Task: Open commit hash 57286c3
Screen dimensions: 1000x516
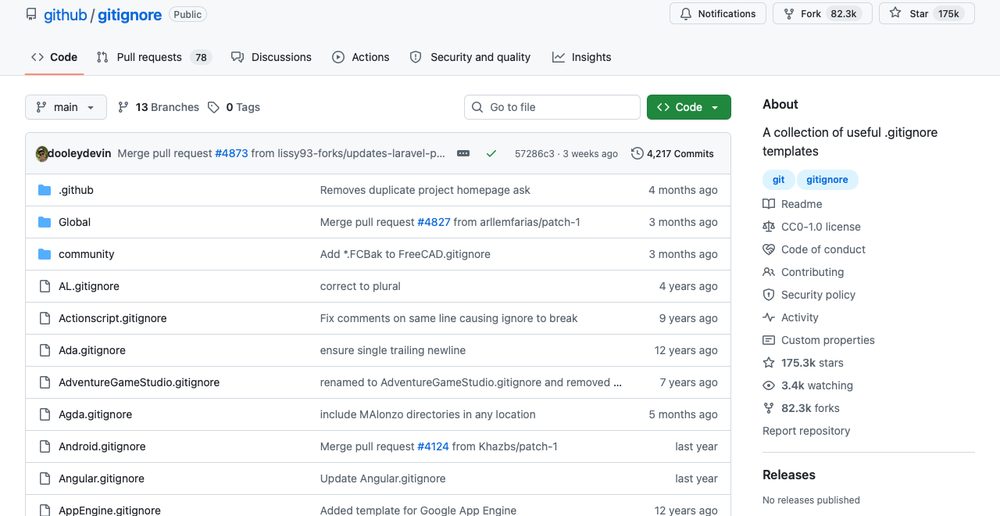Action: (534, 154)
